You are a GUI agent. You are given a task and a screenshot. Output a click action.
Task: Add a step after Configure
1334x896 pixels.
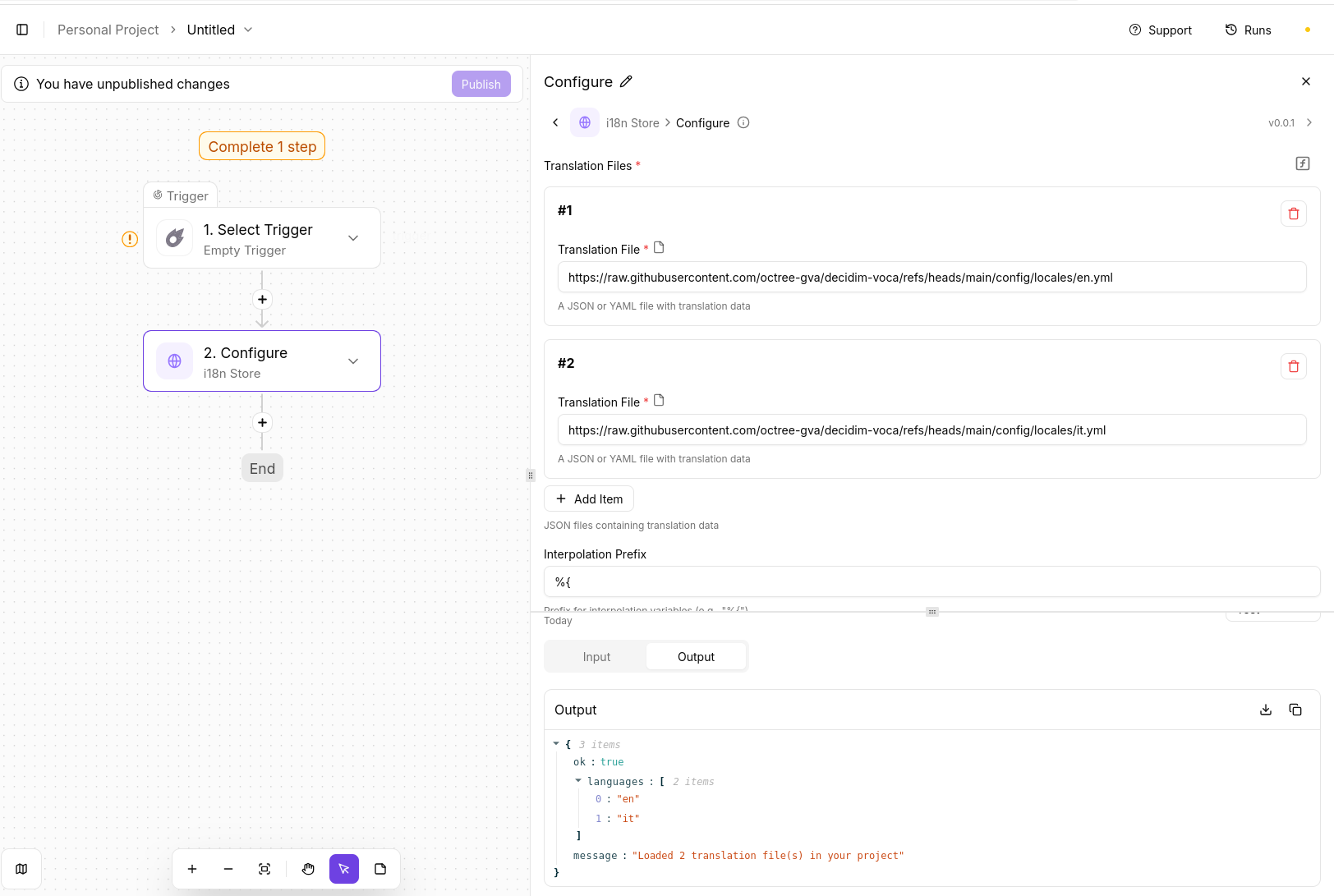pyautogui.click(x=262, y=423)
